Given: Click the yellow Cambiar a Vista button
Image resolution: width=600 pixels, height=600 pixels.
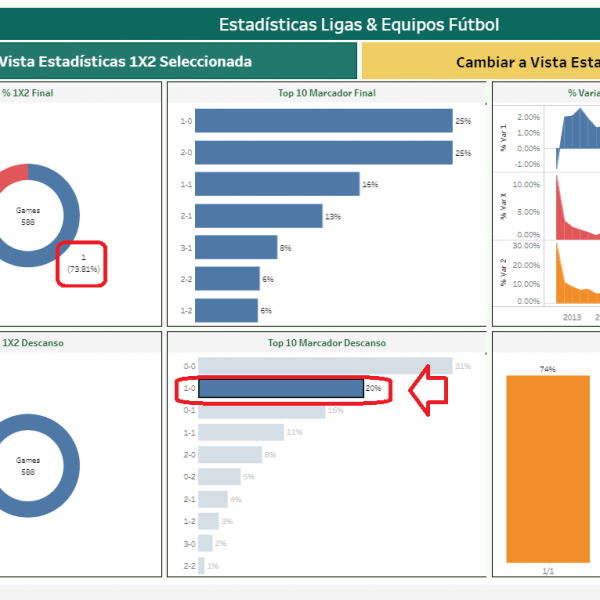Looking at the screenshot, I should [480, 61].
